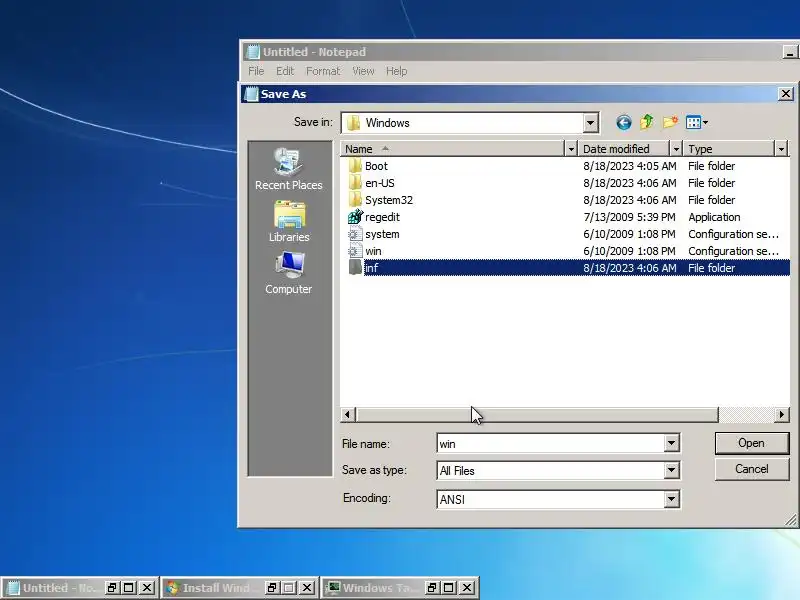Viewport: 800px width, 600px height.
Task: Open Libraries in sidebar
Action: pos(289,221)
